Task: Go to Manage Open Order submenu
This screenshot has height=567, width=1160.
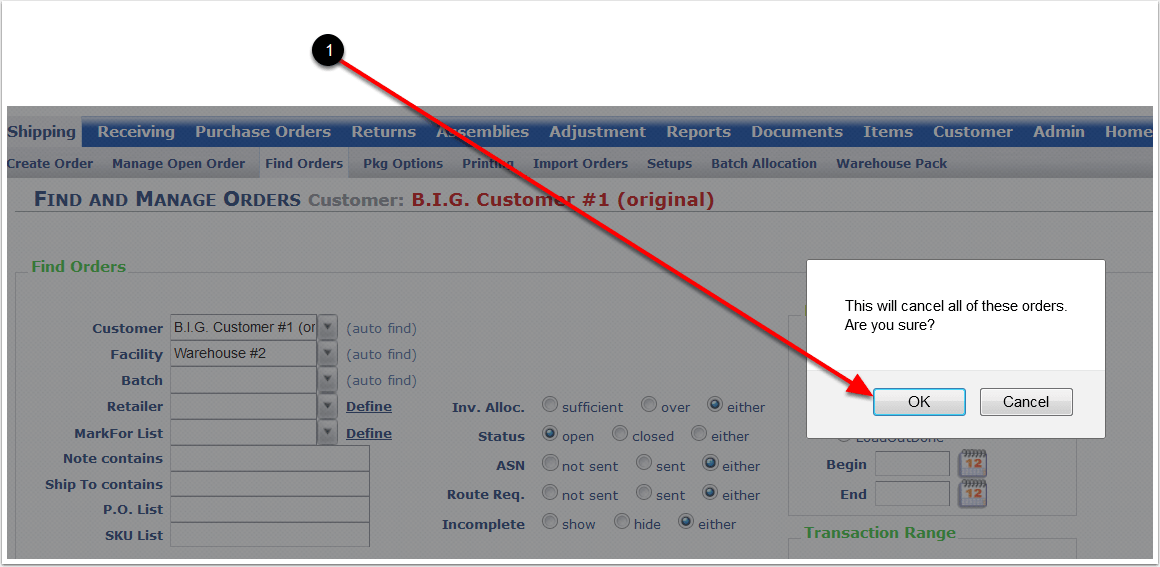Action: 178,164
